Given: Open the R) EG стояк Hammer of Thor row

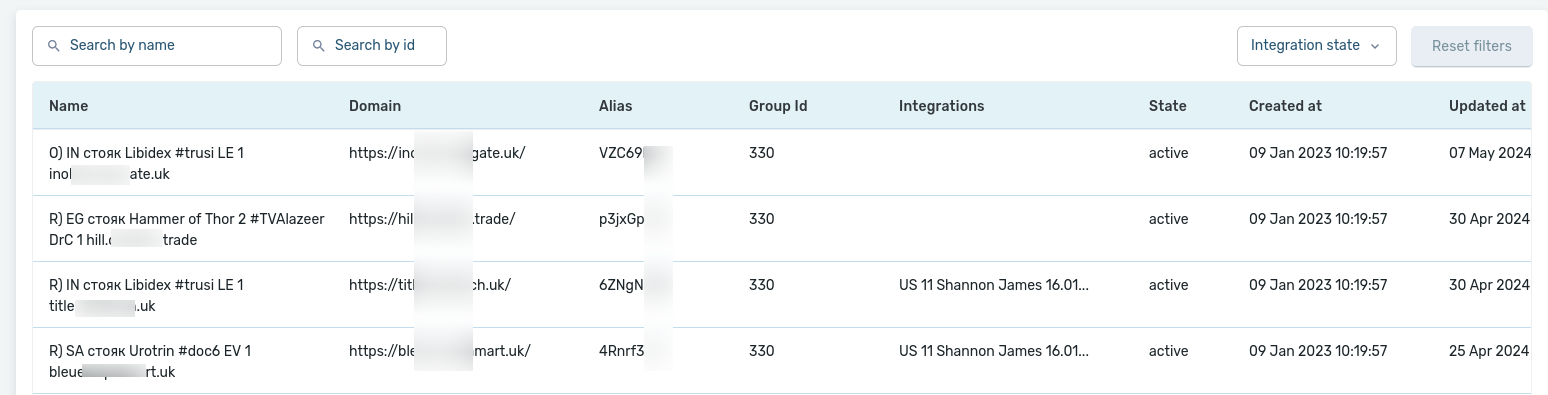Looking at the screenshot, I should point(782,229).
